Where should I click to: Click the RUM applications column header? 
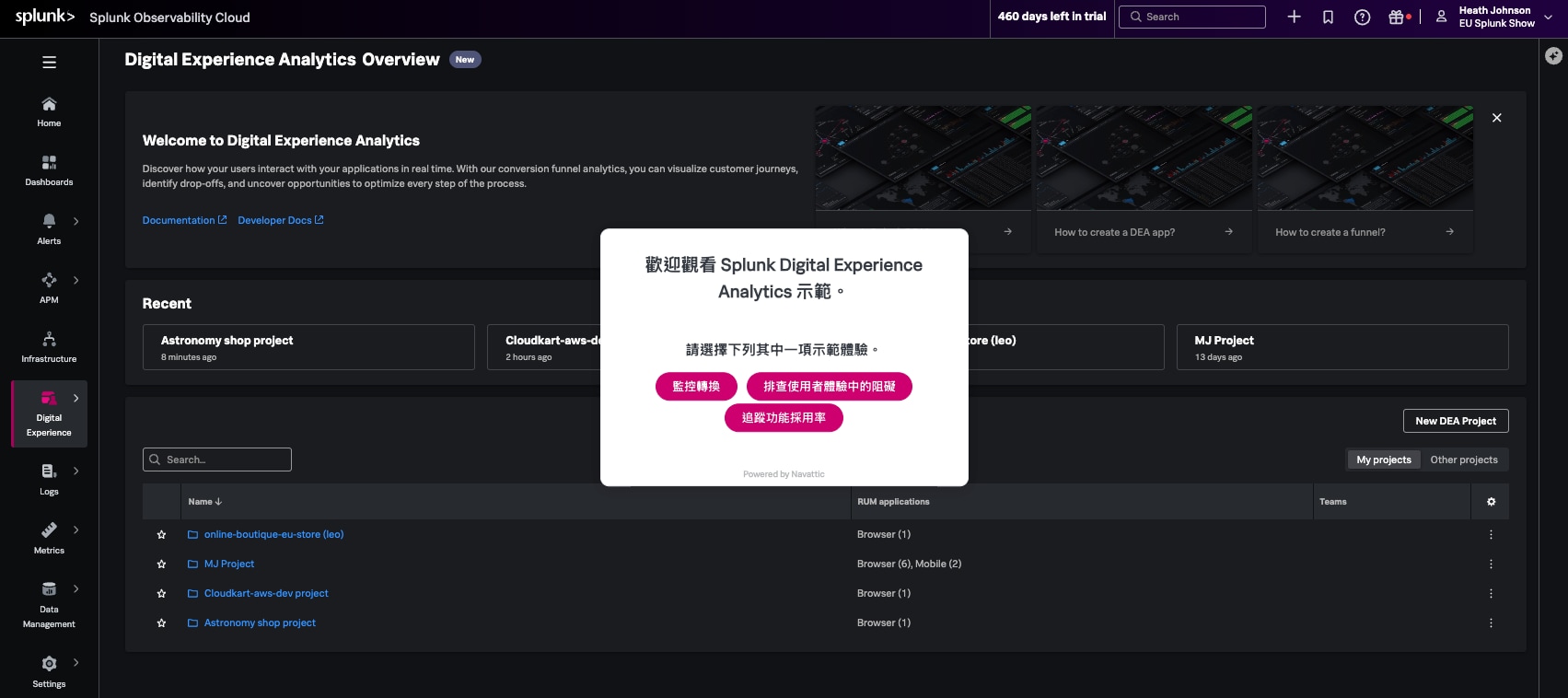pyautogui.click(x=893, y=502)
